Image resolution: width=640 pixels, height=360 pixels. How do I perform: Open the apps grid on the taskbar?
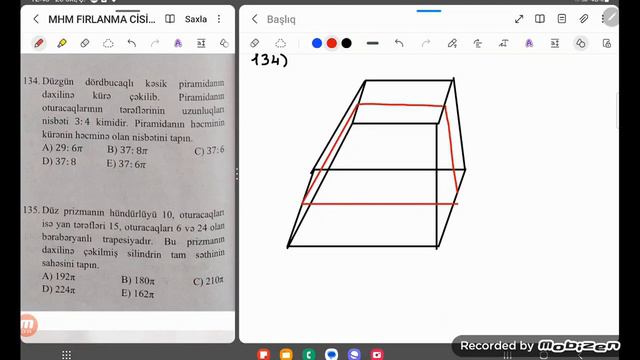67,355
